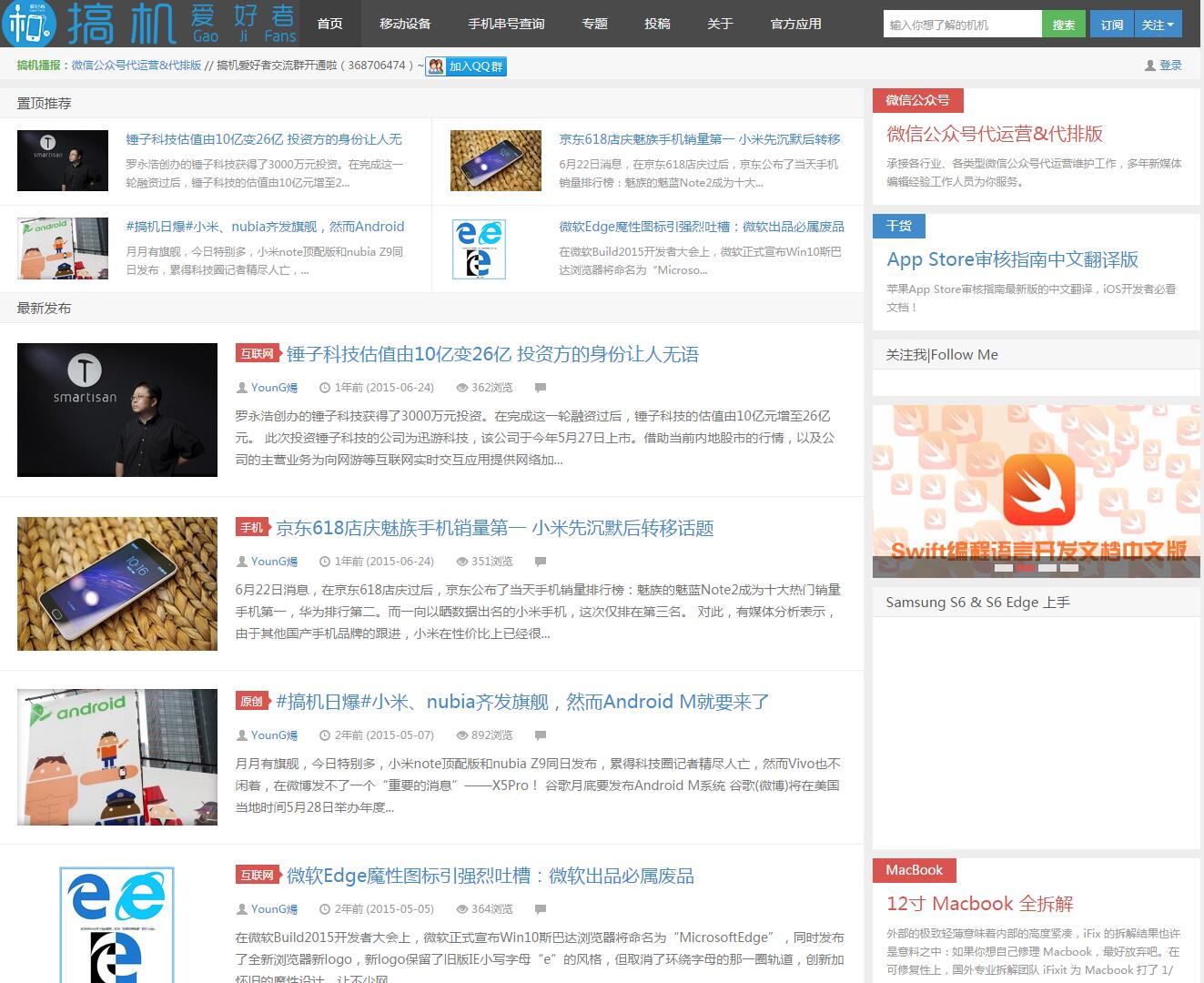Click the 订阅 subscribe button
Image resolution: width=1204 pixels, height=983 pixels.
[x=1112, y=25]
